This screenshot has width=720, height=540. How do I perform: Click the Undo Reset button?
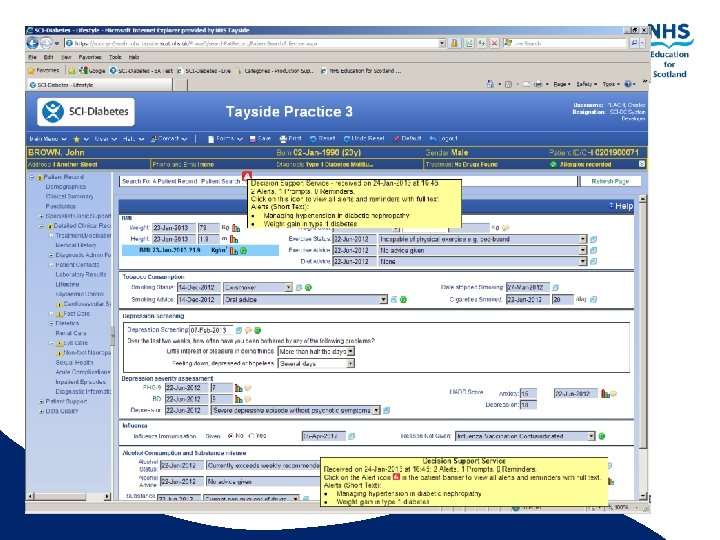(364, 139)
